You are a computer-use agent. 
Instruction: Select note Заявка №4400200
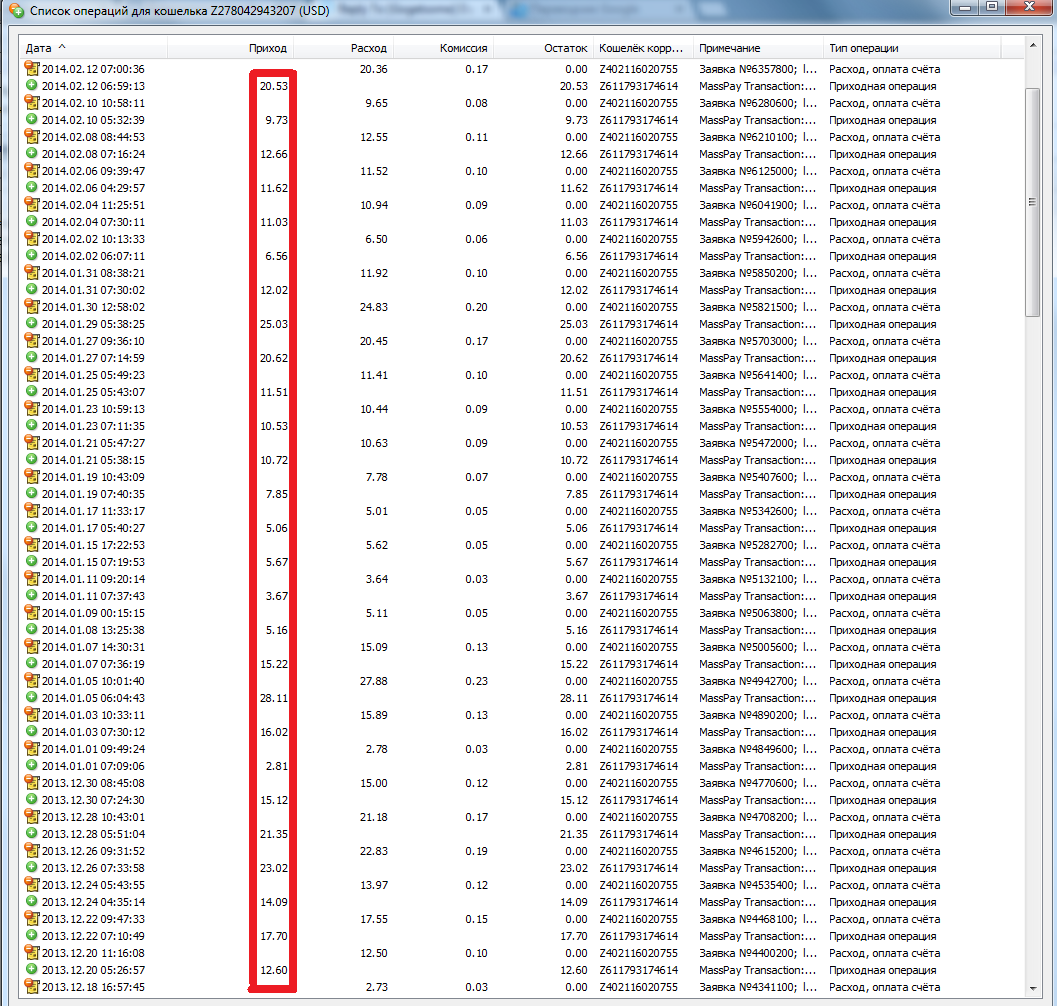[758, 953]
